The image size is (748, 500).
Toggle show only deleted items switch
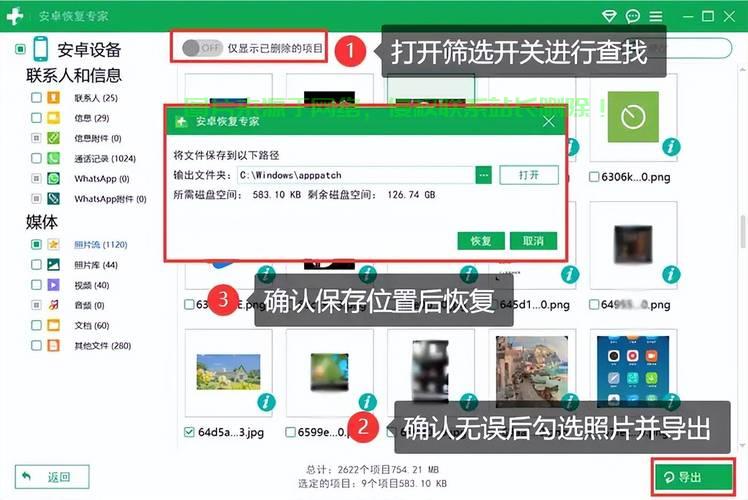pos(202,48)
